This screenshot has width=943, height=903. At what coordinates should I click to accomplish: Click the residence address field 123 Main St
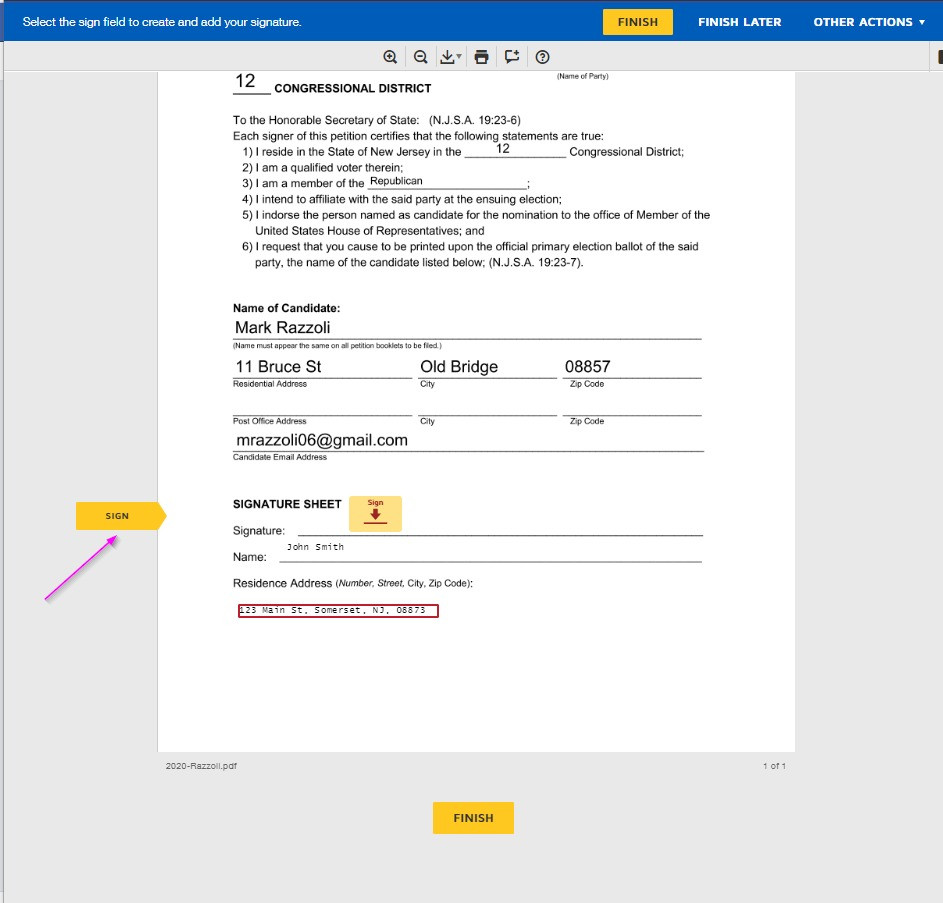pyautogui.click(x=338, y=611)
